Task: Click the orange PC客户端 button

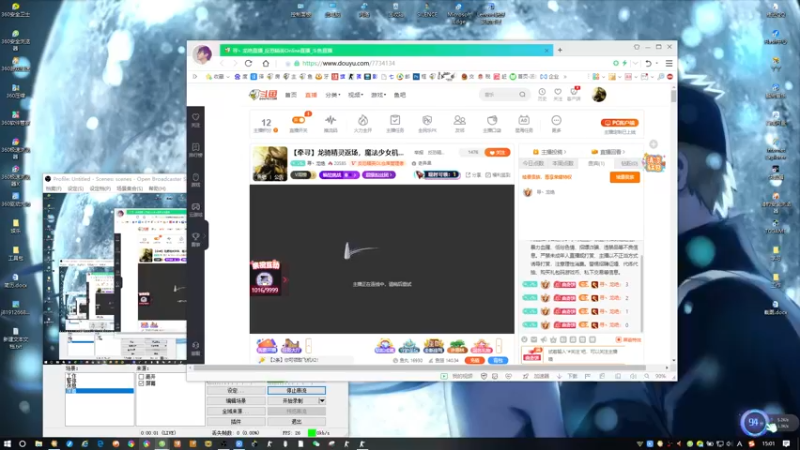Action: click(619, 122)
